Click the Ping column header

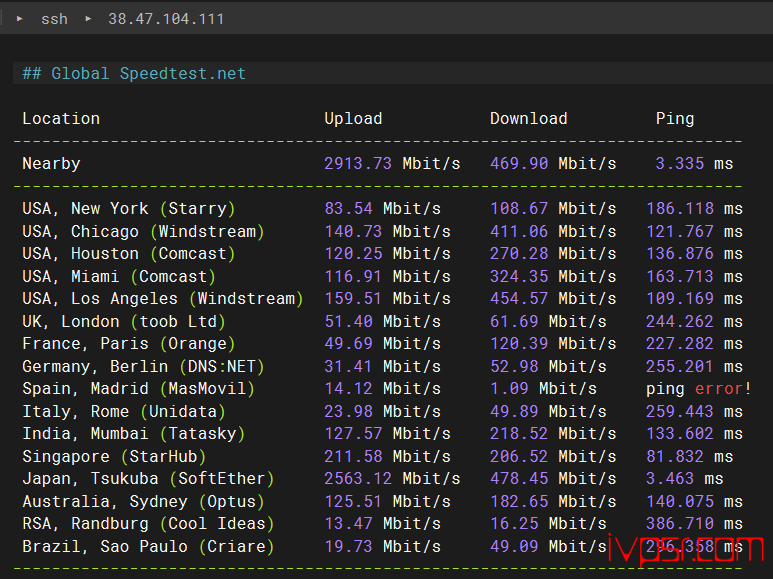pyautogui.click(x=675, y=118)
